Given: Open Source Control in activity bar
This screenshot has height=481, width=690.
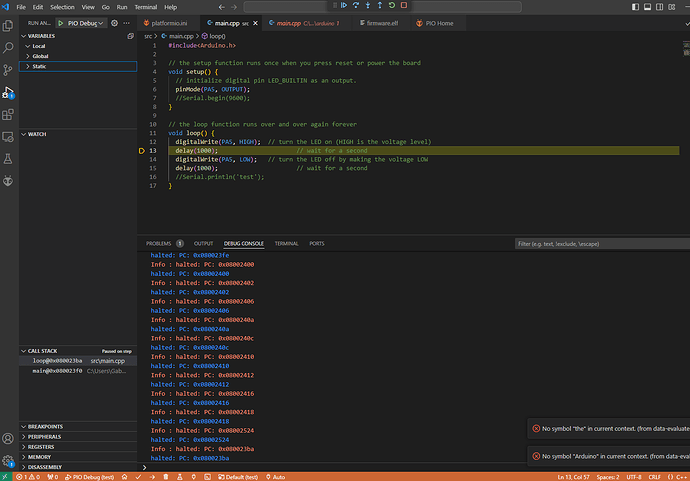Looking at the screenshot, I should click(x=8, y=69).
